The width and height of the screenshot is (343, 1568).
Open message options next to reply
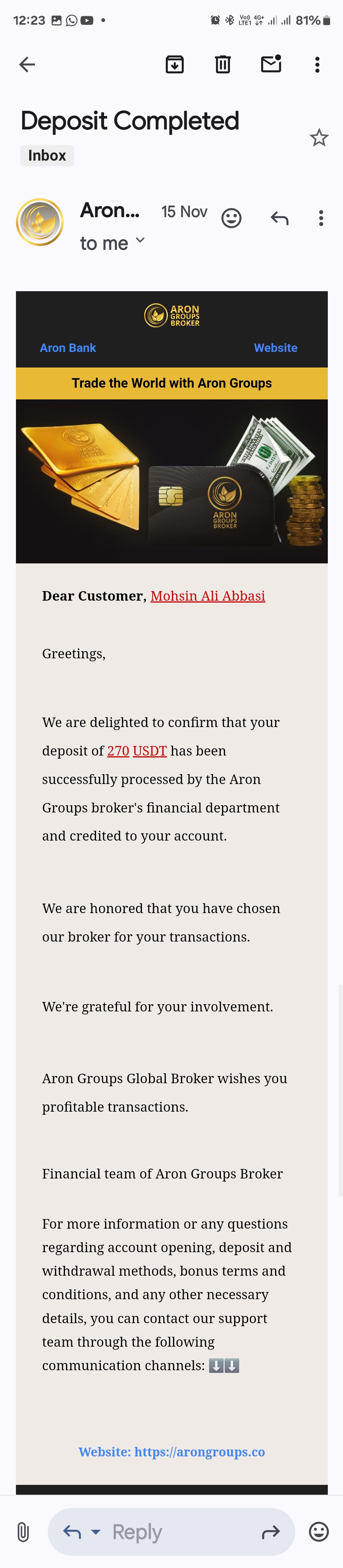coord(321,218)
